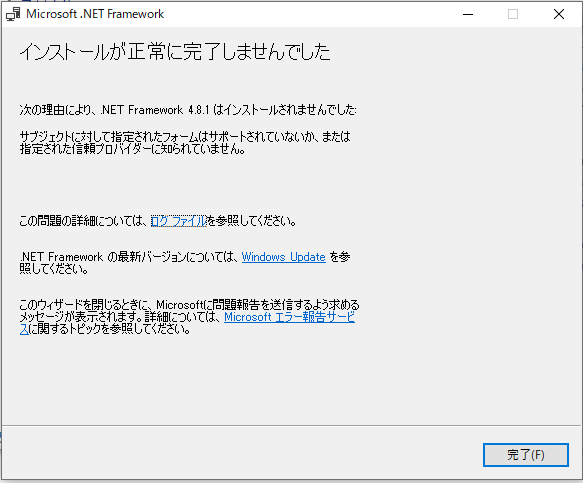Minimize the Microsoft .NET Framework window
Viewport: 583px width, 483px height.
click(x=468, y=14)
